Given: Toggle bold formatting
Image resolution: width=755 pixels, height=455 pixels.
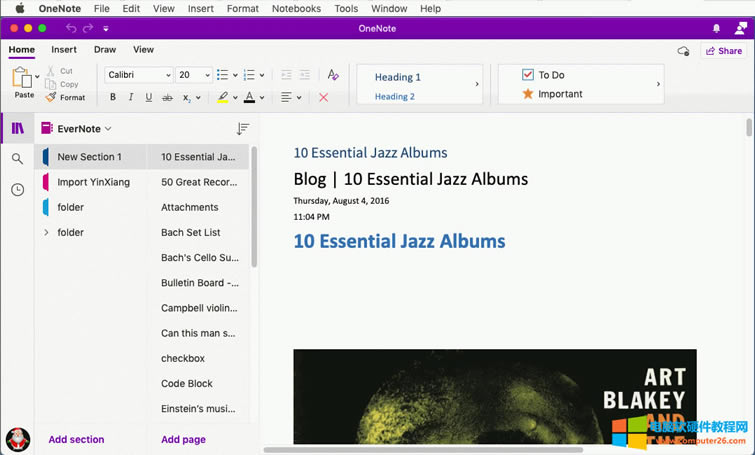Looking at the screenshot, I should [x=113, y=98].
